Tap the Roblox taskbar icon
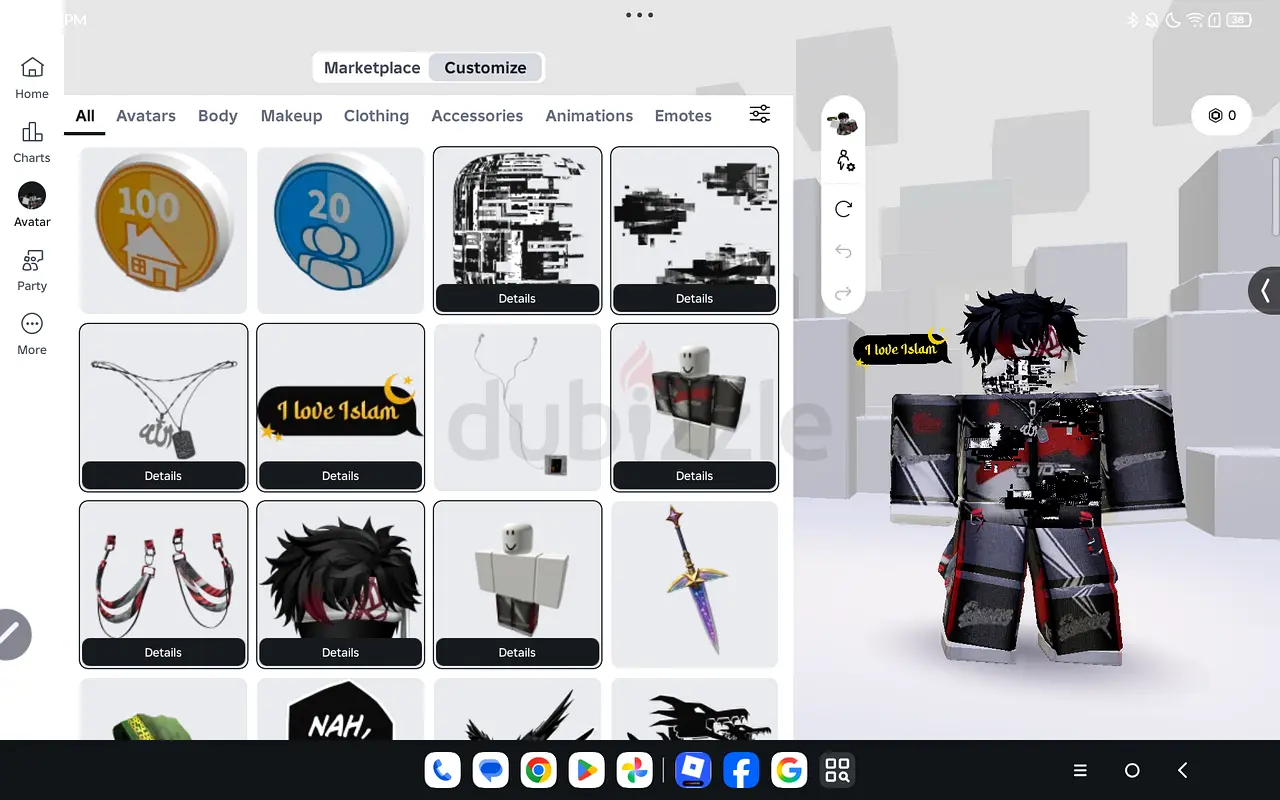This screenshot has width=1280, height=800. (x=692, y=770)
